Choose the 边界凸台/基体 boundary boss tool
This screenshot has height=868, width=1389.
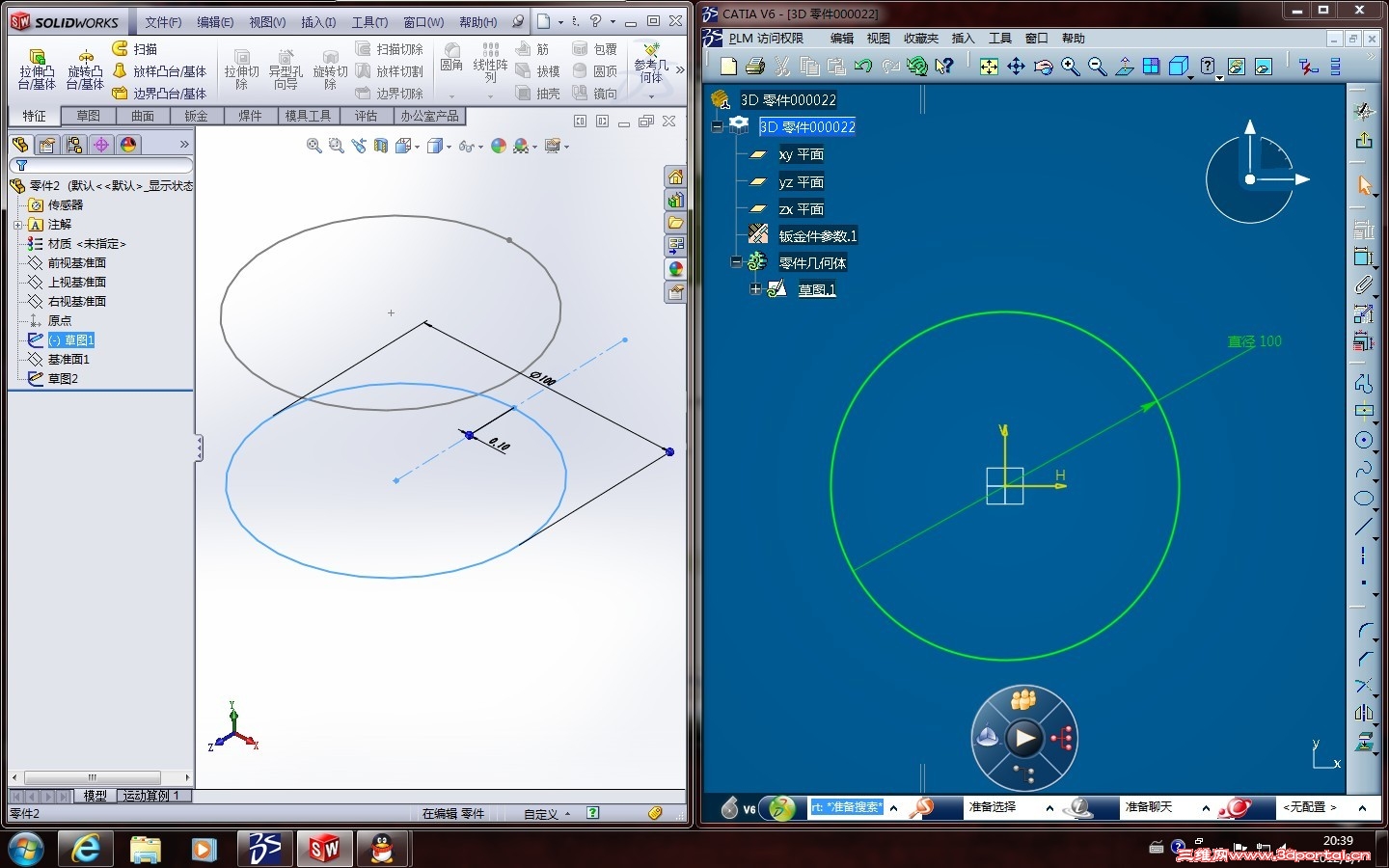pyautogui.click(x=159, y=94)
